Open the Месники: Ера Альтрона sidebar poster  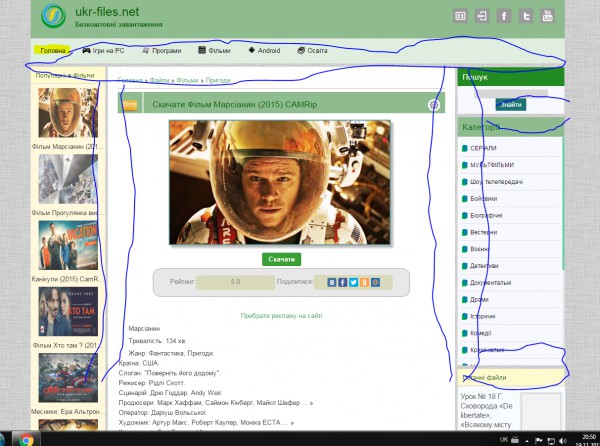click(68, 378)
